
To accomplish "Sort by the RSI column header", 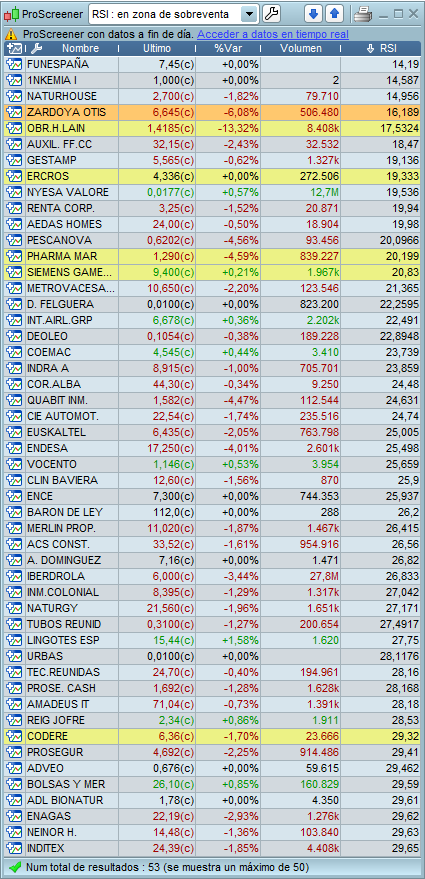I will pyautogui.click(x=388, y=49).
